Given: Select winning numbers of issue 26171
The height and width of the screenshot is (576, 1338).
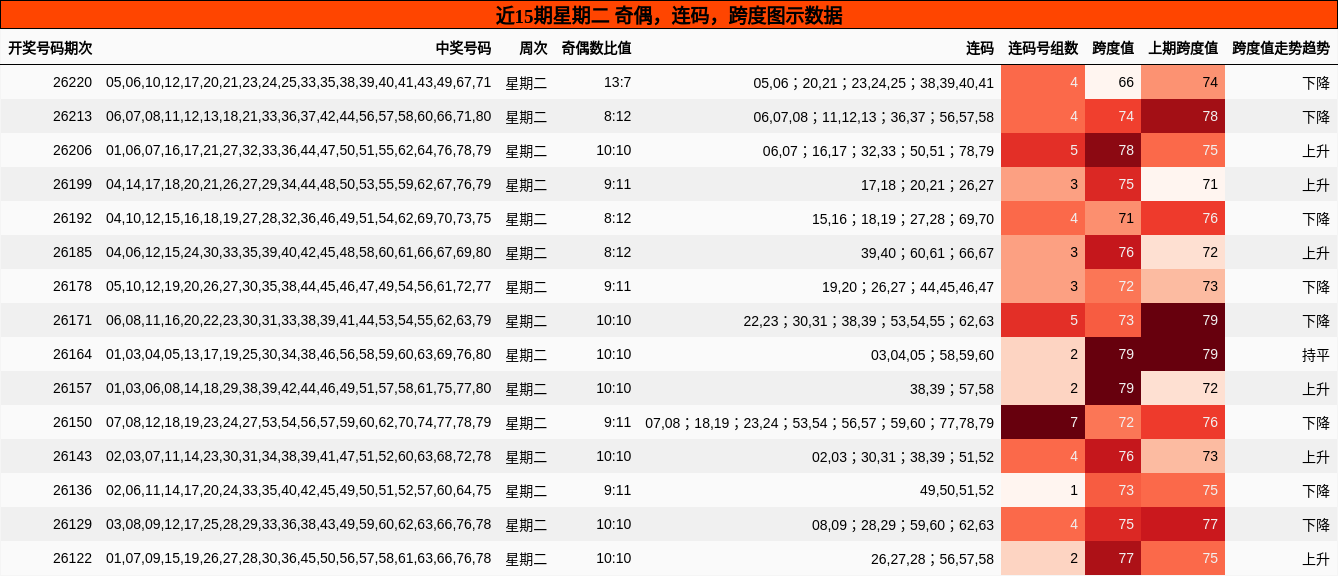Looking at the screenshot, I should 298,320.
